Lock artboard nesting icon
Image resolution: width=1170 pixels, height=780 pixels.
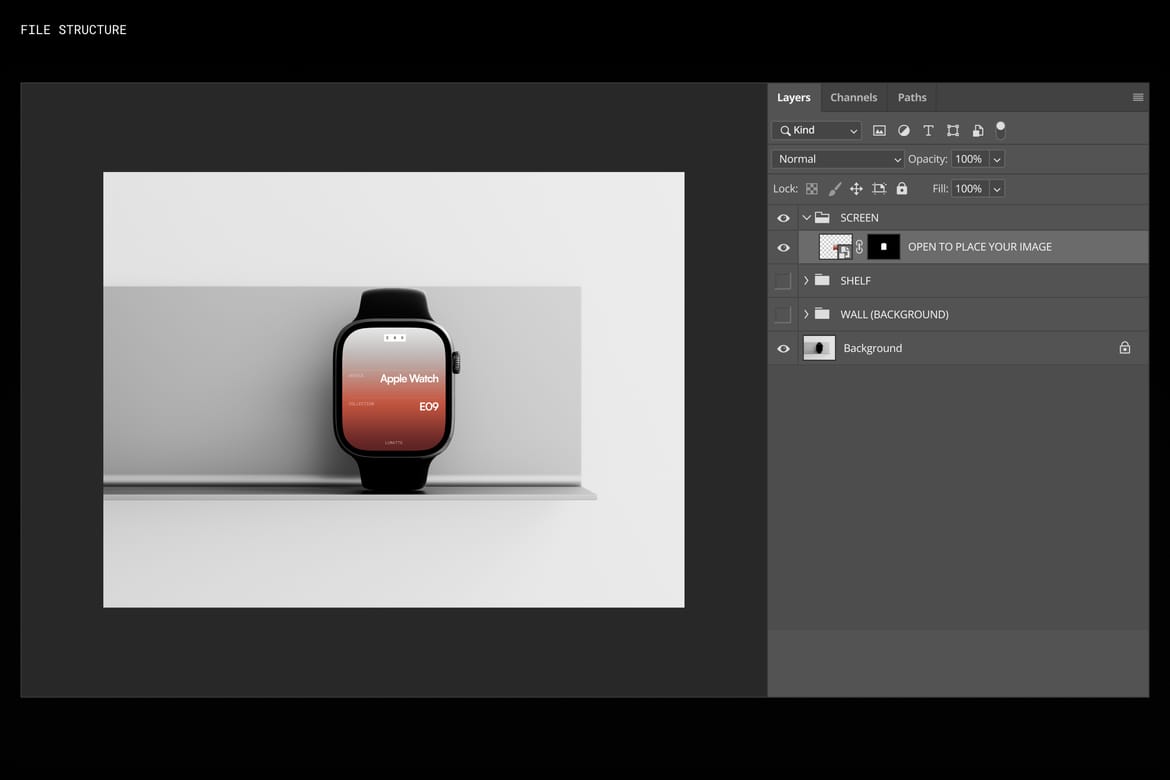(879, 189)
